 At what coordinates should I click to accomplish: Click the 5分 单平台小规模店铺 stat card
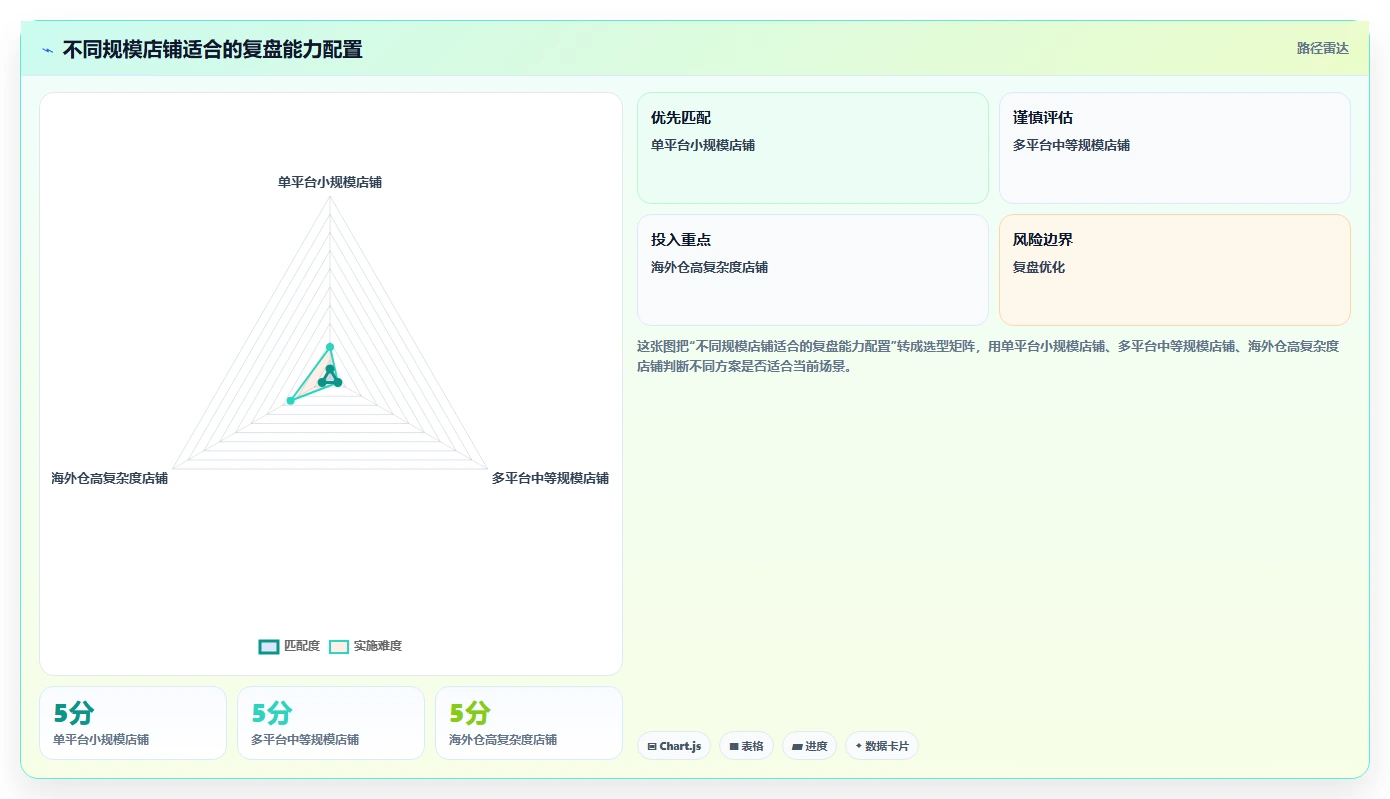133,723
